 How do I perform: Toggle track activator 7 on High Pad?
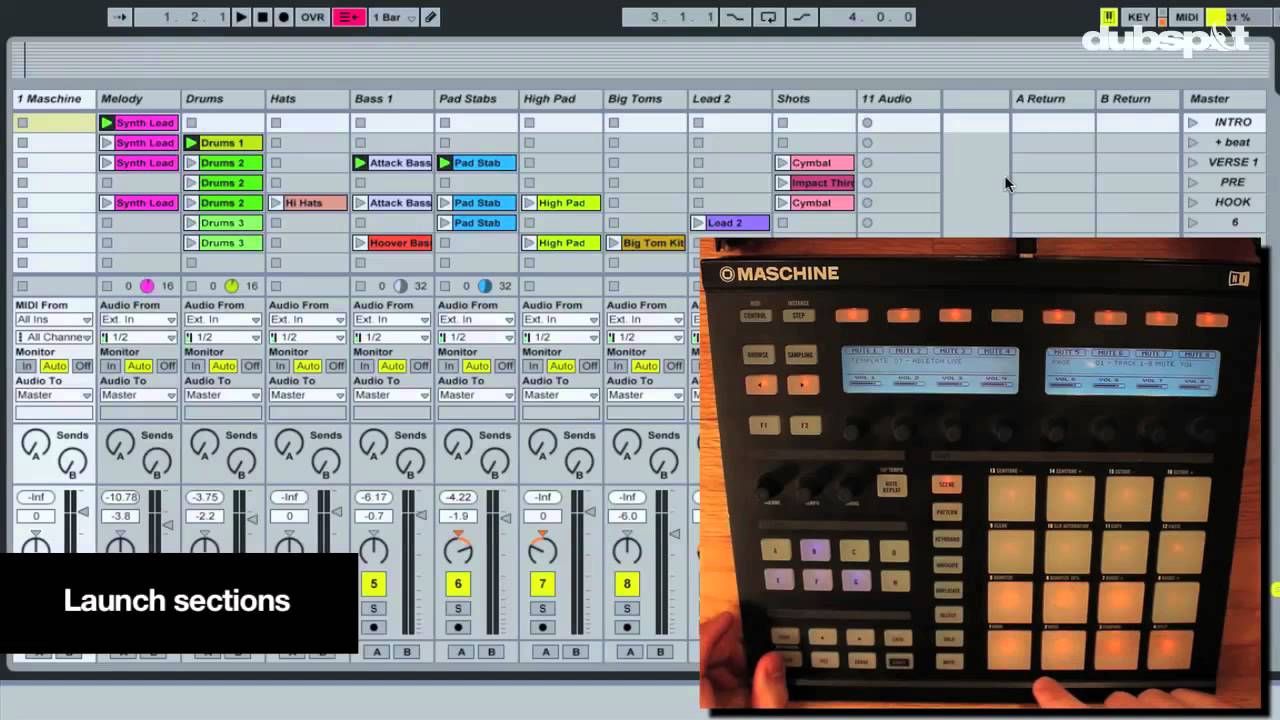coord(543,584)
